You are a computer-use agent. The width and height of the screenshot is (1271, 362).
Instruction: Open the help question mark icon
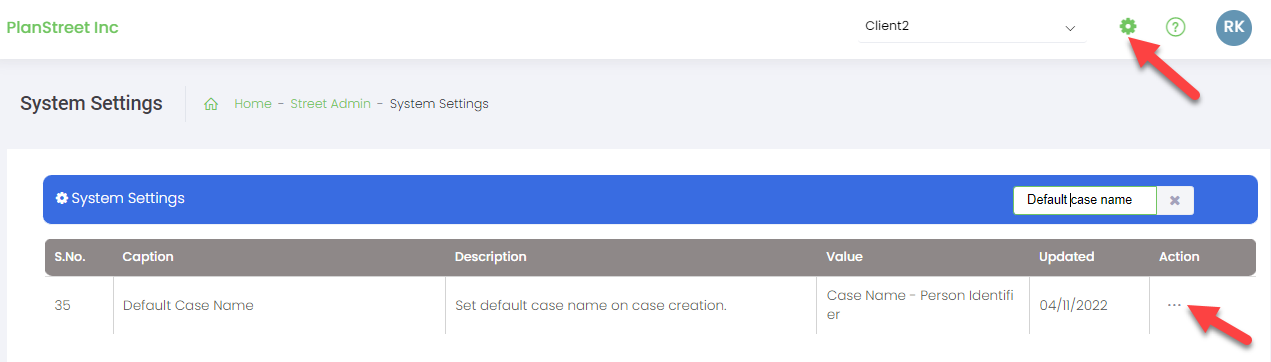[x=1176, y=27]
